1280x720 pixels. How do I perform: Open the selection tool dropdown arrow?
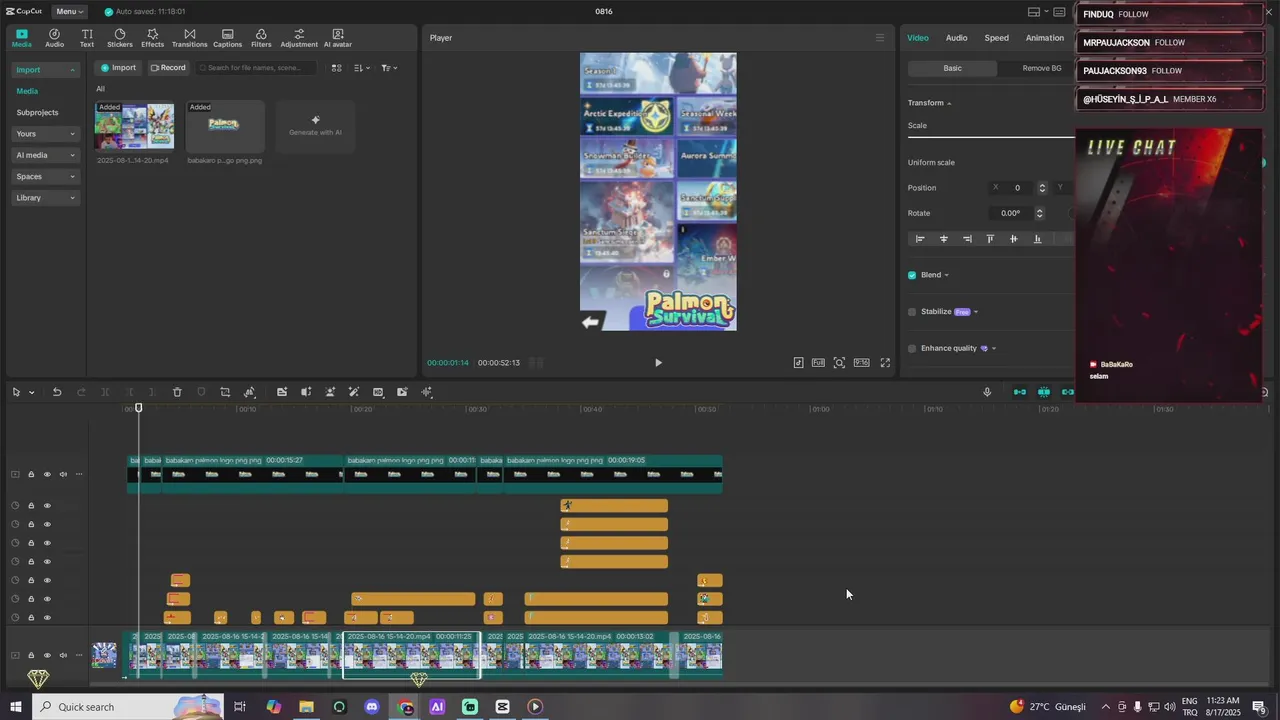pos(31,392)
